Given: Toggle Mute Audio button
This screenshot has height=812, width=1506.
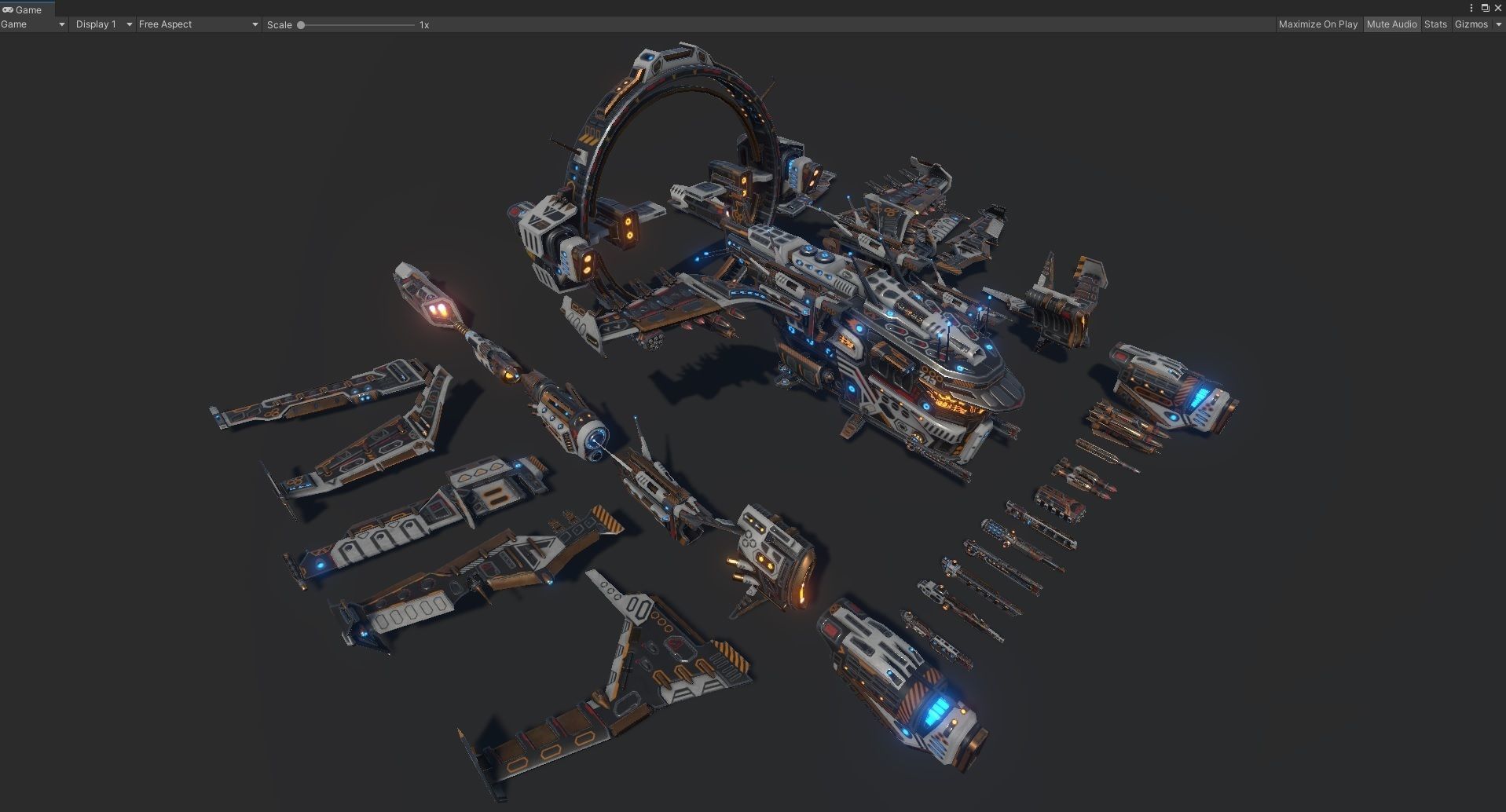Looking at the screenshot, I should tap(1391, 24).
